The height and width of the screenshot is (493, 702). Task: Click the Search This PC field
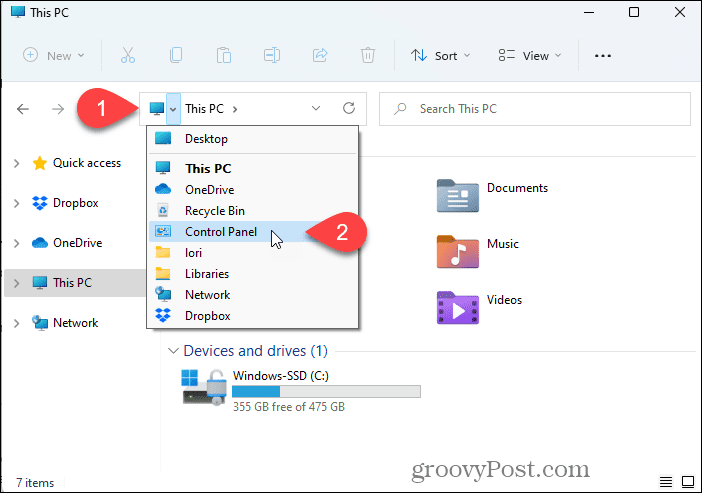click(x=535, y=109)
